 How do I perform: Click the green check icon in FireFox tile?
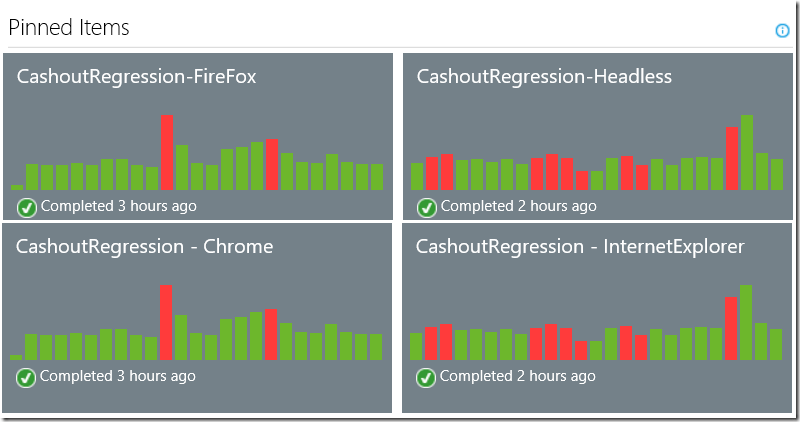pyautogui.click(x=27, y=207)
